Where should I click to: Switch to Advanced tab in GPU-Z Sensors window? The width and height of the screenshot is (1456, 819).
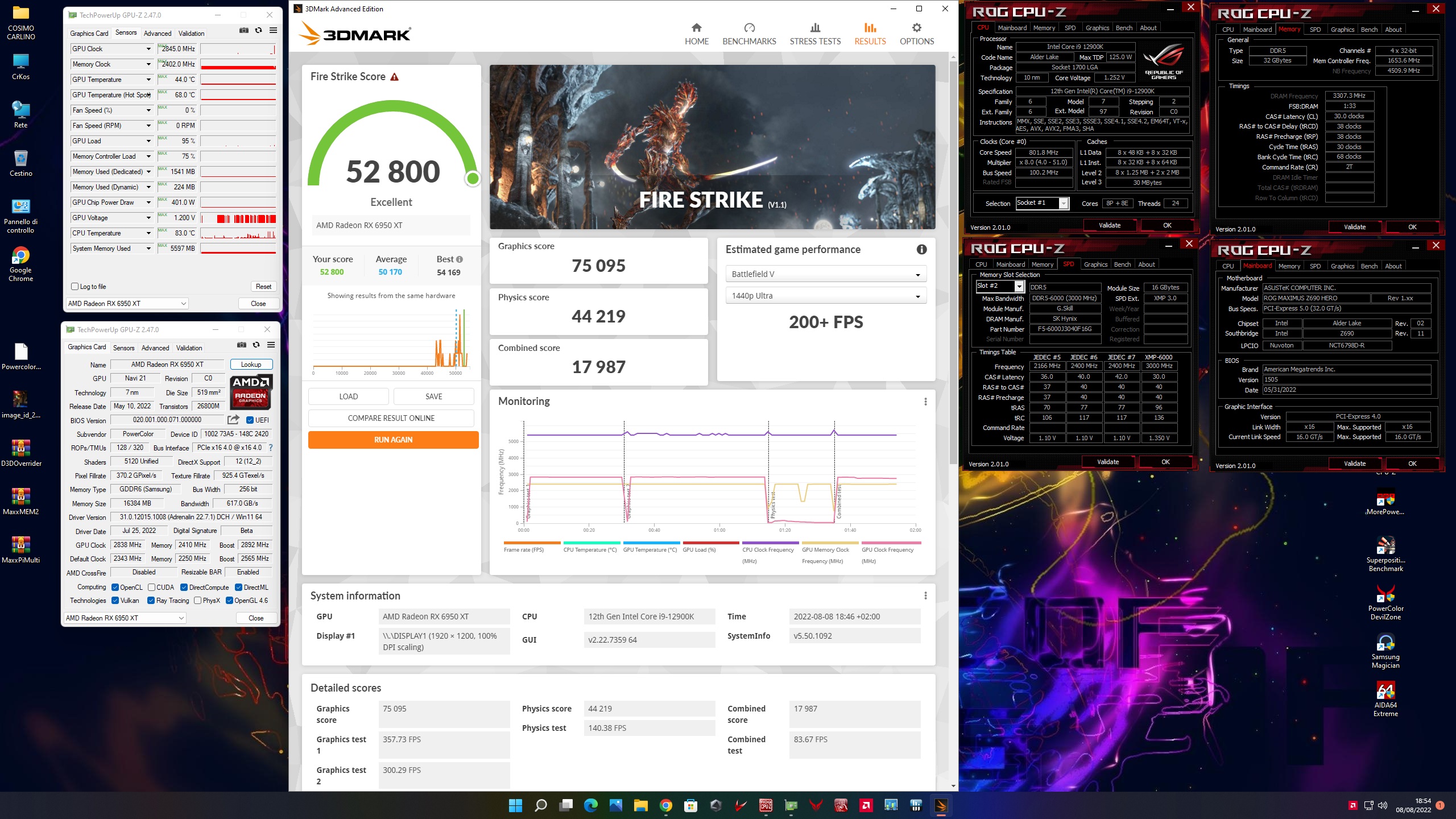(158, 34)
